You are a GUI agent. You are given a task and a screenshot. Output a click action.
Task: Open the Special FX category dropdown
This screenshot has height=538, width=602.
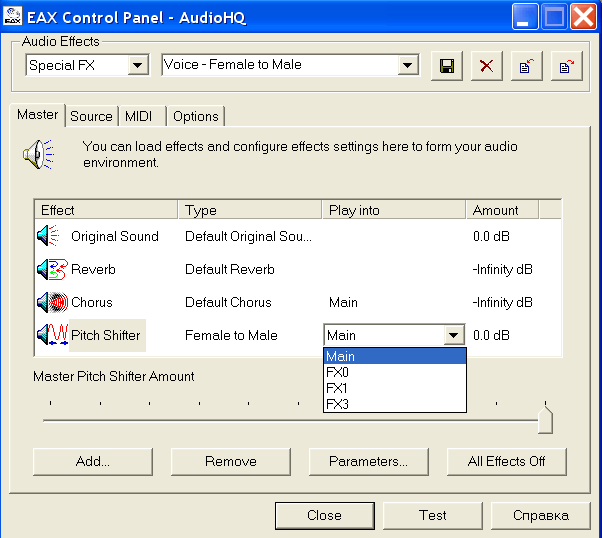(x=138, y=65)
